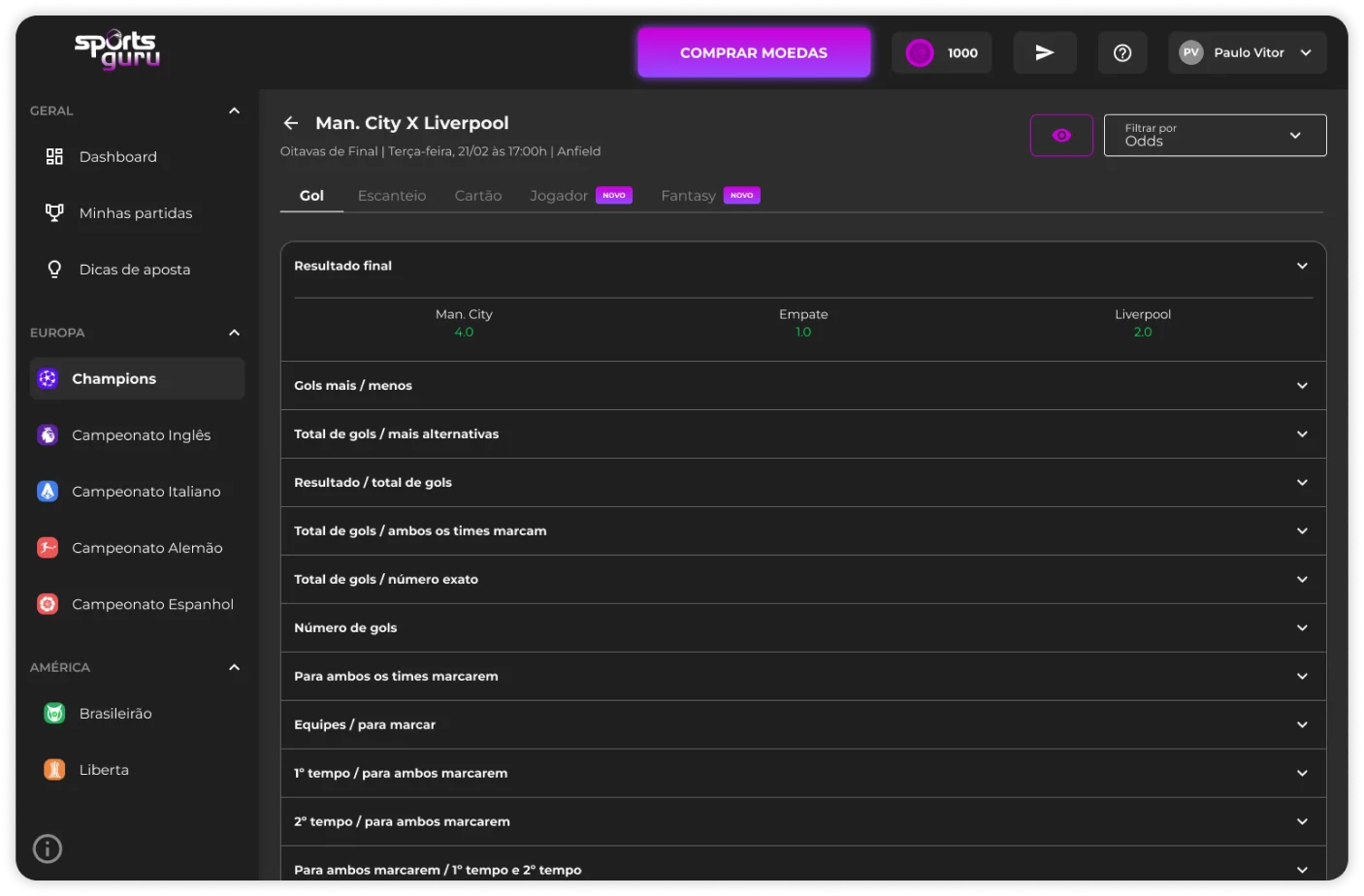Image resolution: width=1364 pixels, height=896 pixels.
Task: Select the Gol tab
Action: point(311,196)
